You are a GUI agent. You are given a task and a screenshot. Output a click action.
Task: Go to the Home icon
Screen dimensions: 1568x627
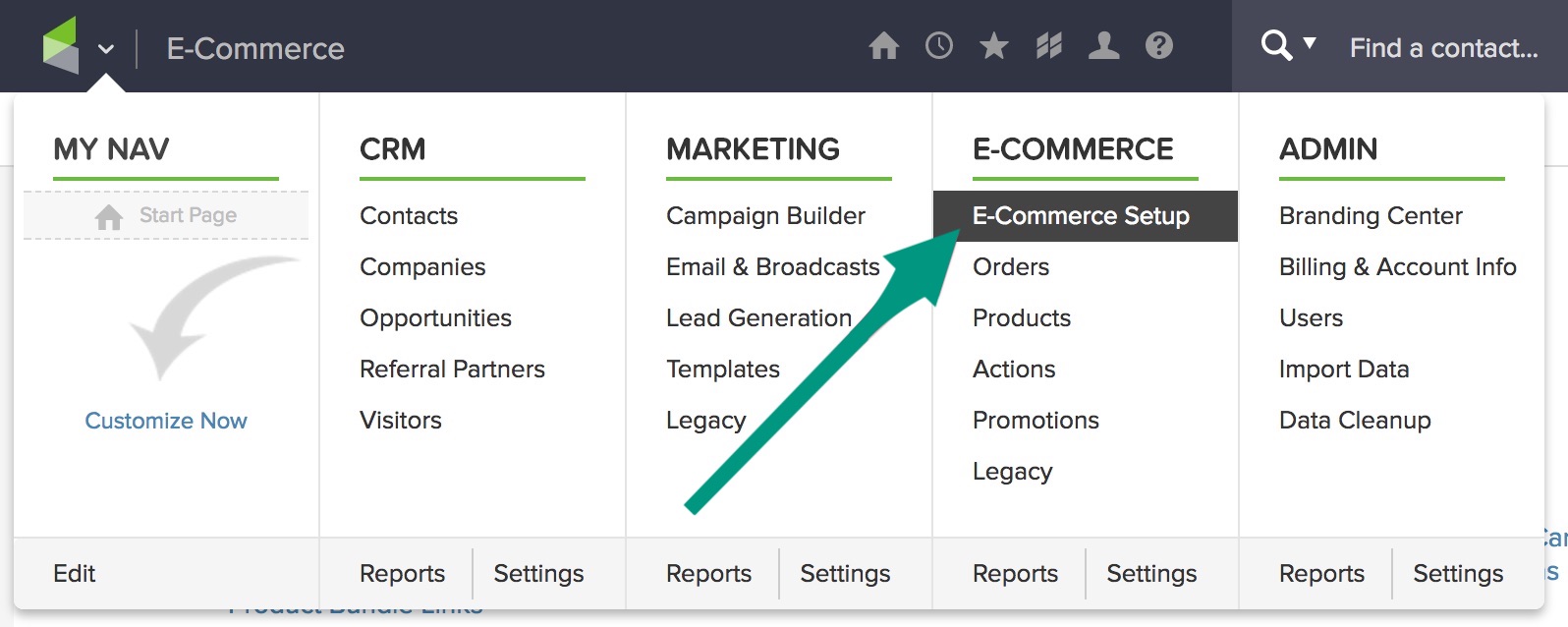coord(884,45)
